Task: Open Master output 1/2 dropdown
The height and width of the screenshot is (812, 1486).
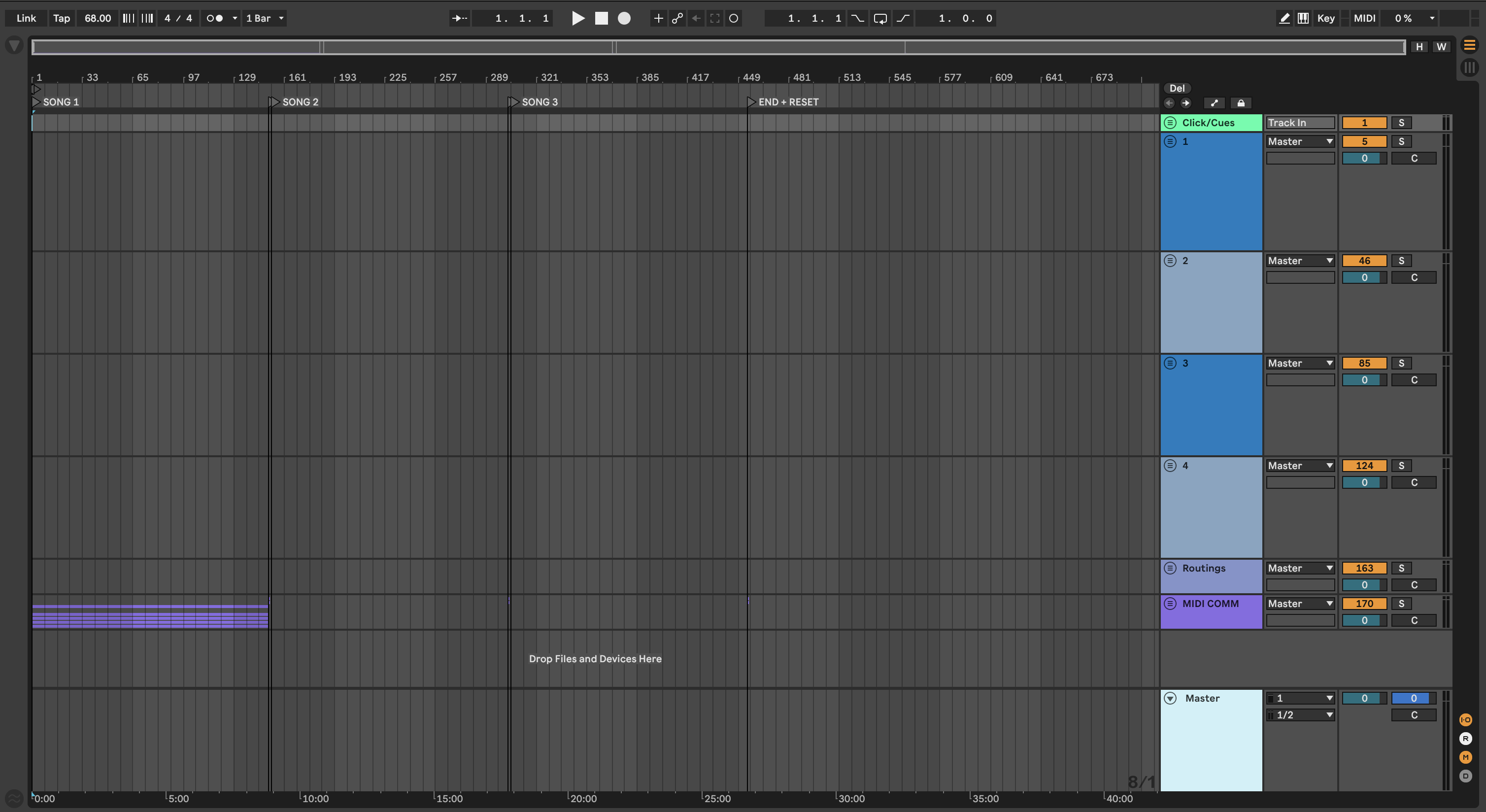Action: 1300,715
